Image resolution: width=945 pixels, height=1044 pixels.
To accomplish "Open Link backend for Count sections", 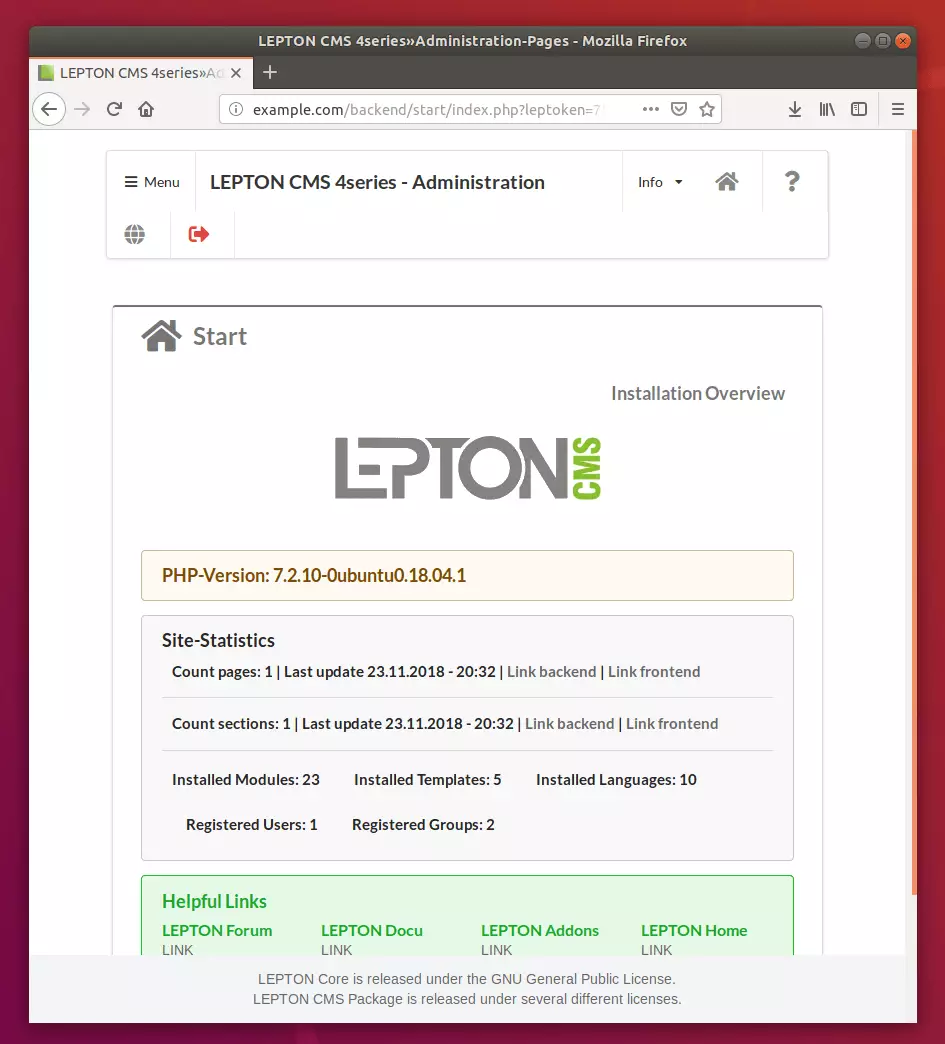I will point(569,724).
